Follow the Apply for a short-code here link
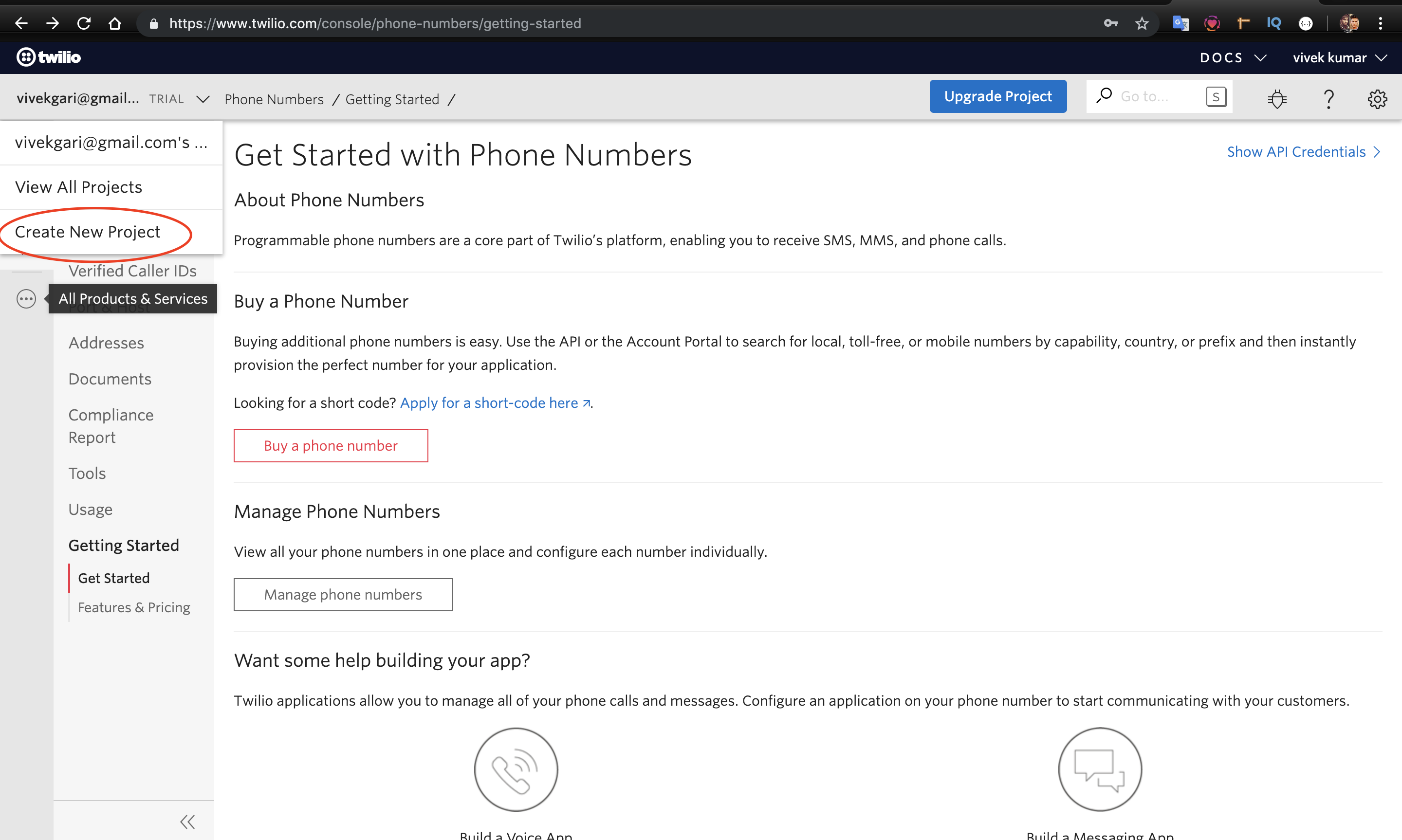The width and height of the screenshot is (1402, 840). click(495, 403)
